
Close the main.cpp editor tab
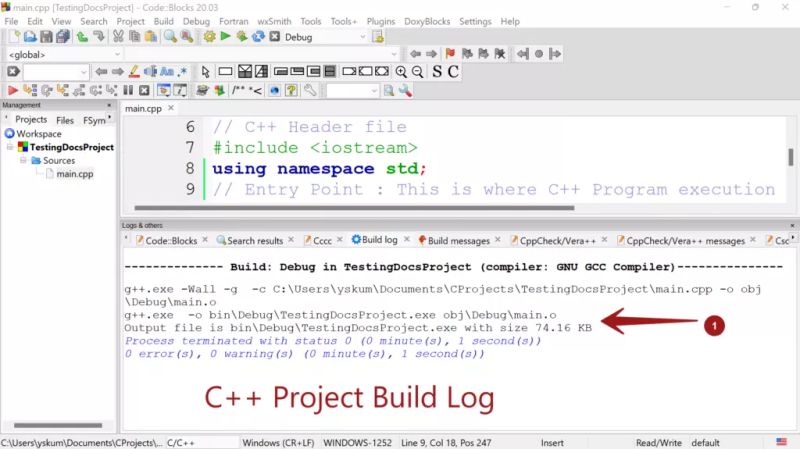coord(171,108)
